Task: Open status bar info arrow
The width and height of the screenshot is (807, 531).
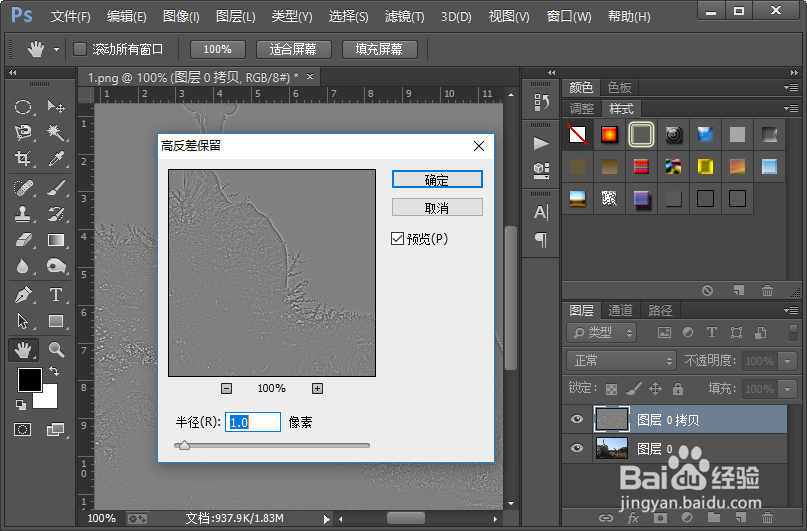Action: coord(326,519)
